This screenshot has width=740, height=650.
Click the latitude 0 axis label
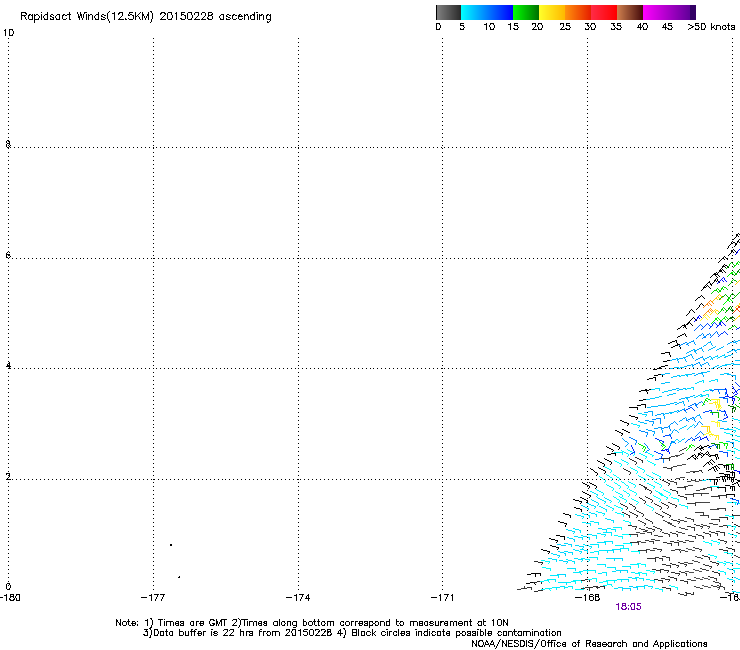(x=8, y=587)
